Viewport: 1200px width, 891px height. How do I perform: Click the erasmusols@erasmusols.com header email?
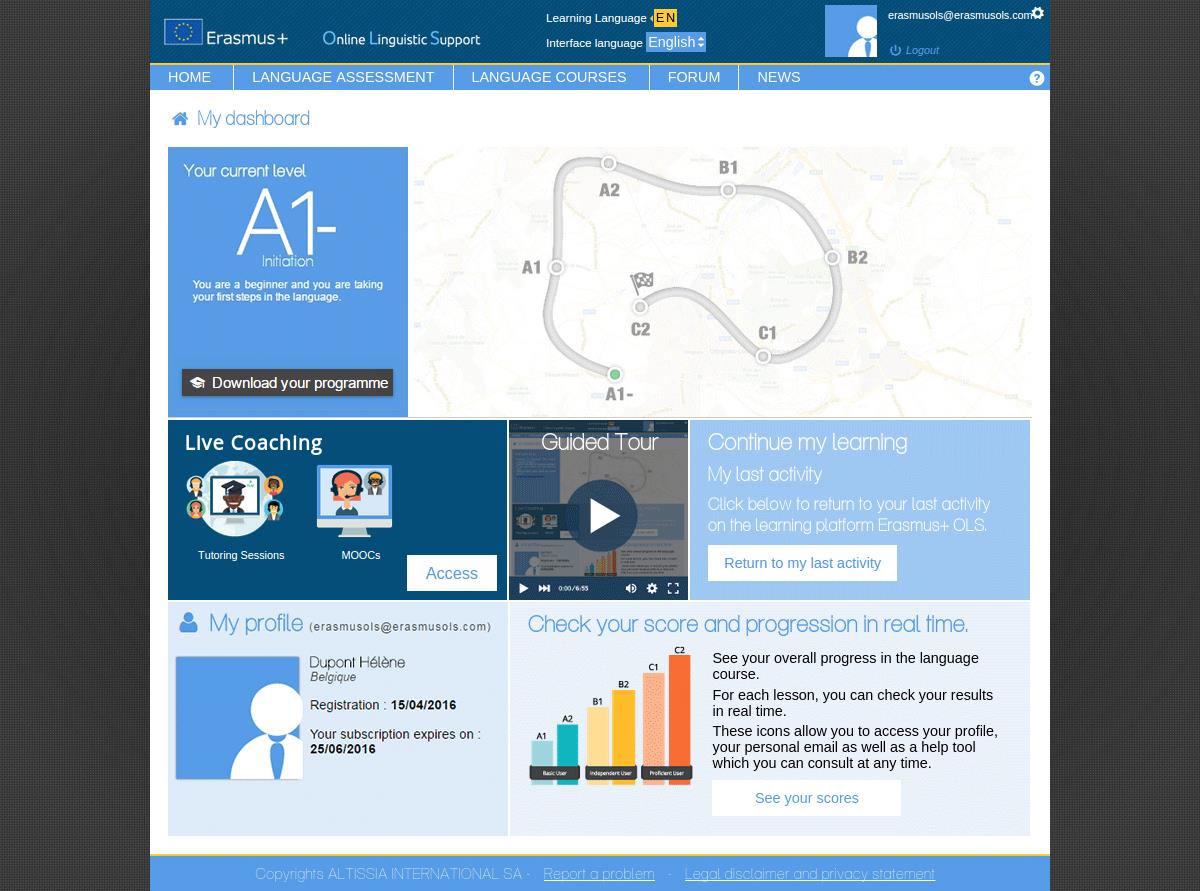[x=960, y=15]
